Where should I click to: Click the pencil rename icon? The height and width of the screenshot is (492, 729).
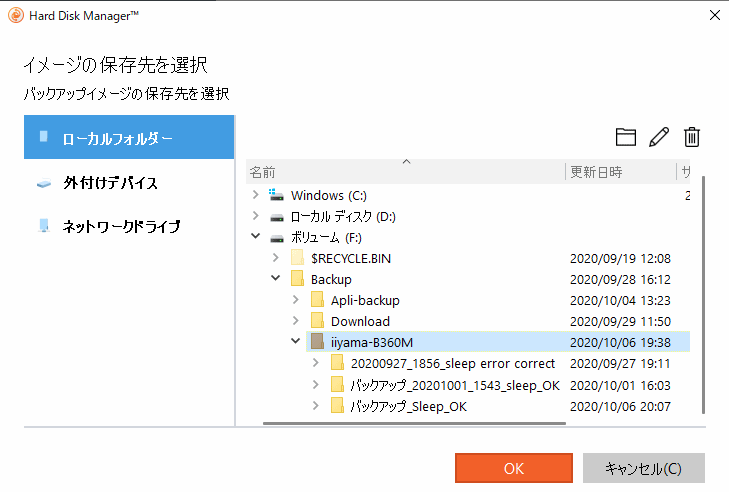(x=658, y=138)
